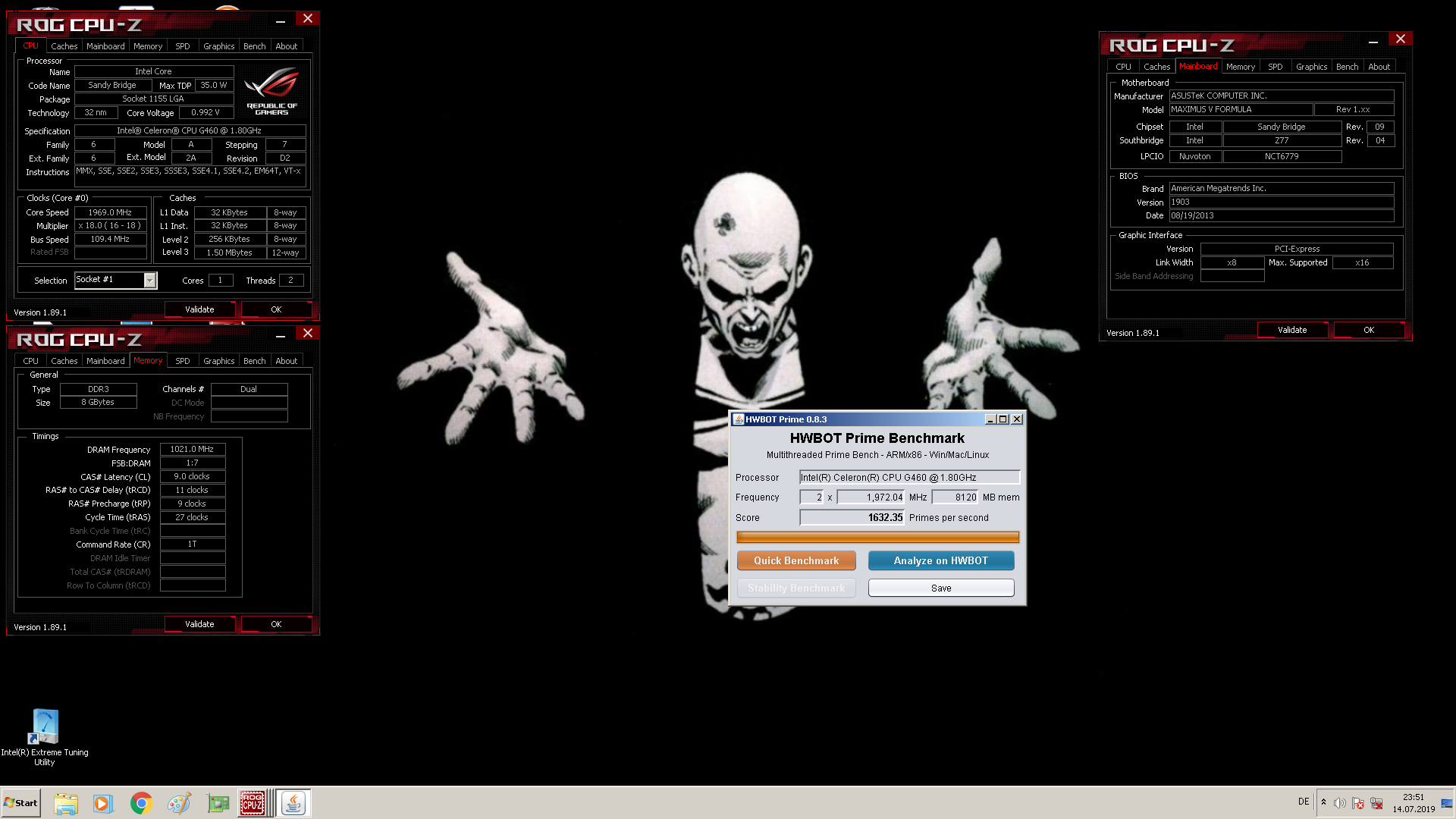Viewport: 1456px width, 819px height.
Task: Click the HWBOT Prime title bar Java icon
Action: point(738,419)
